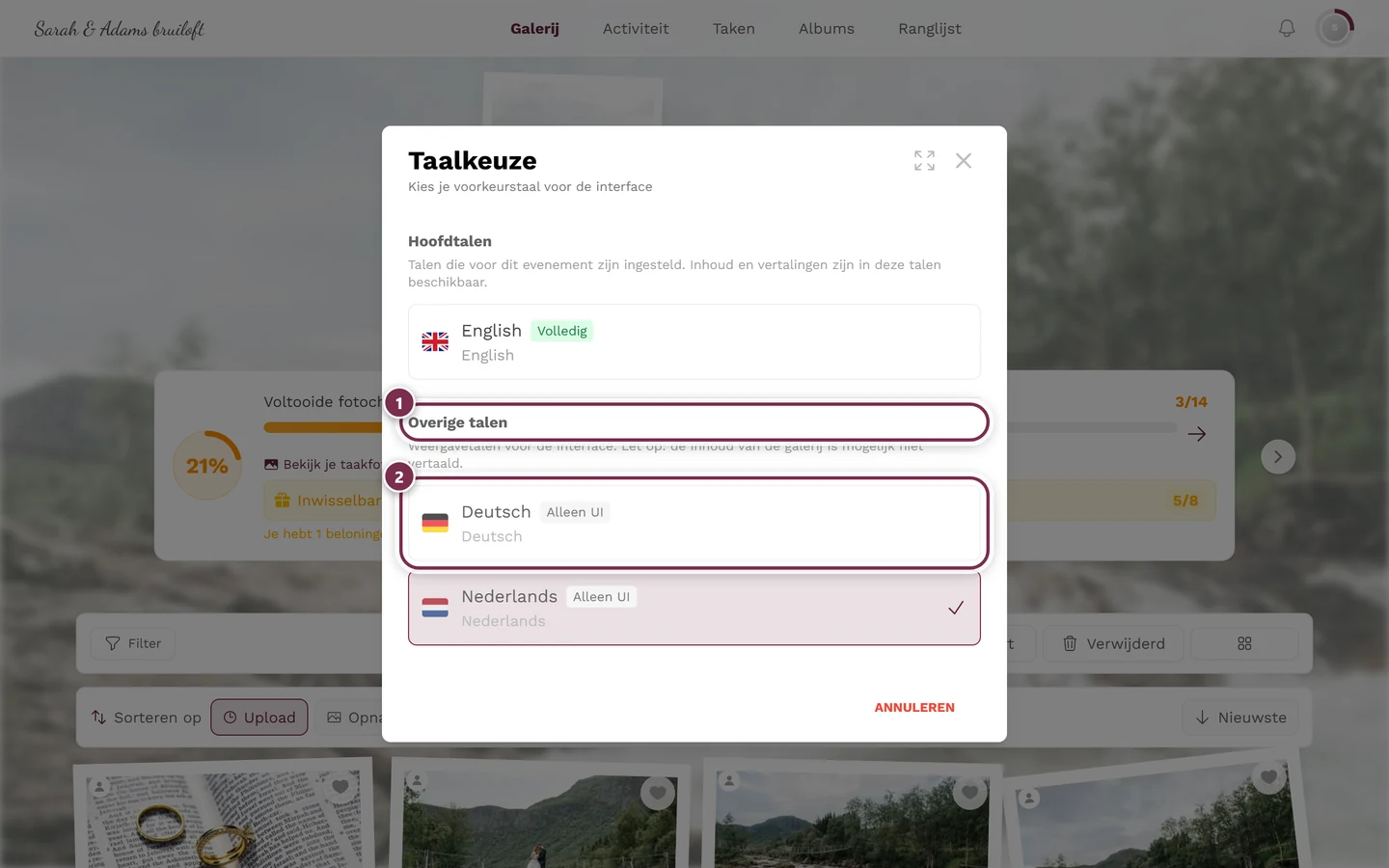Open the notifications bell
Viewport: 1389px width, 868px height.
pos(1287,29)
